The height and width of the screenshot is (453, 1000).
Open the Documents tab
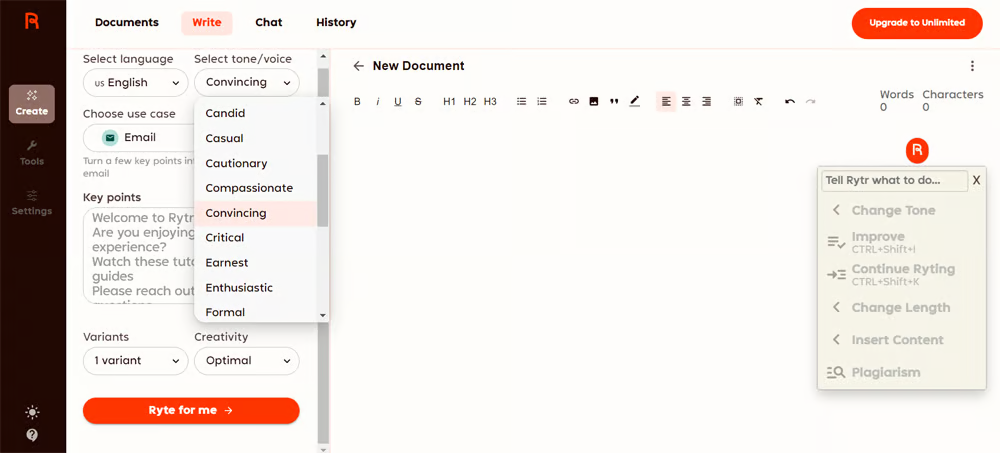pos(127,22)
